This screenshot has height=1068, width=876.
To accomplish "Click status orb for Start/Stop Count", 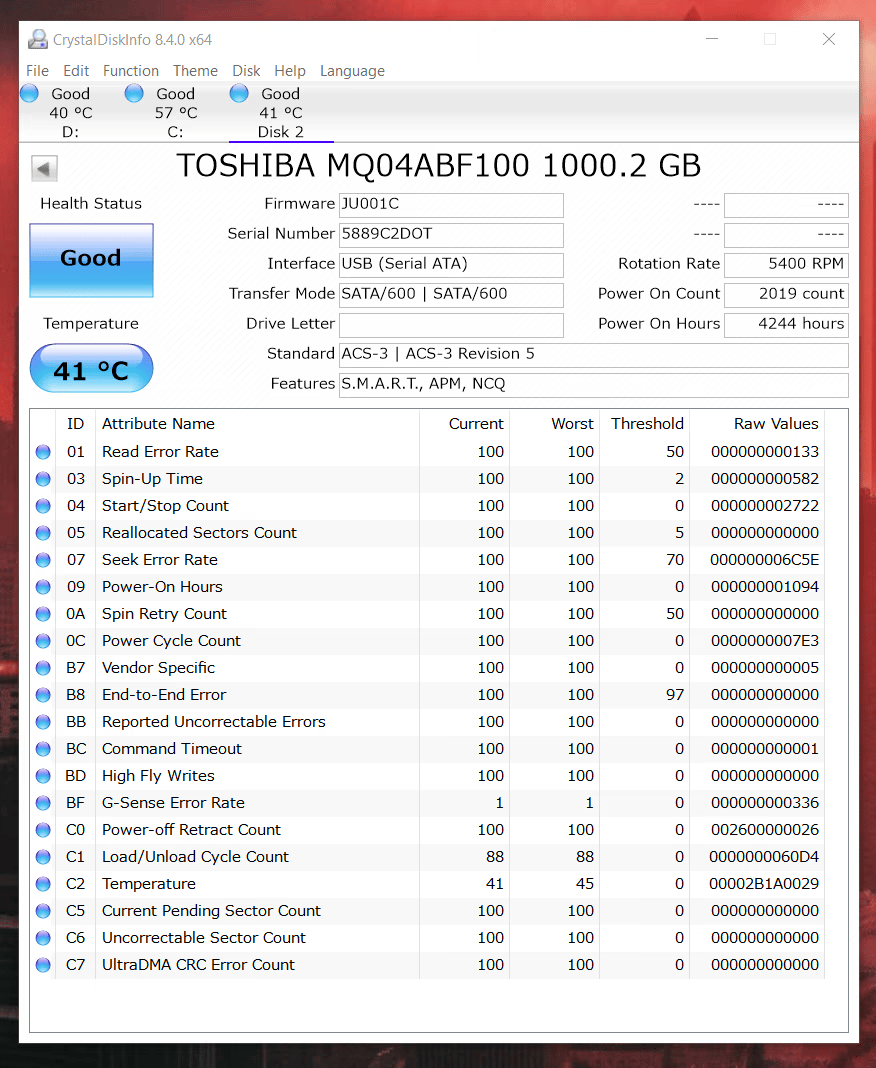I will click(x=43, y=506).
